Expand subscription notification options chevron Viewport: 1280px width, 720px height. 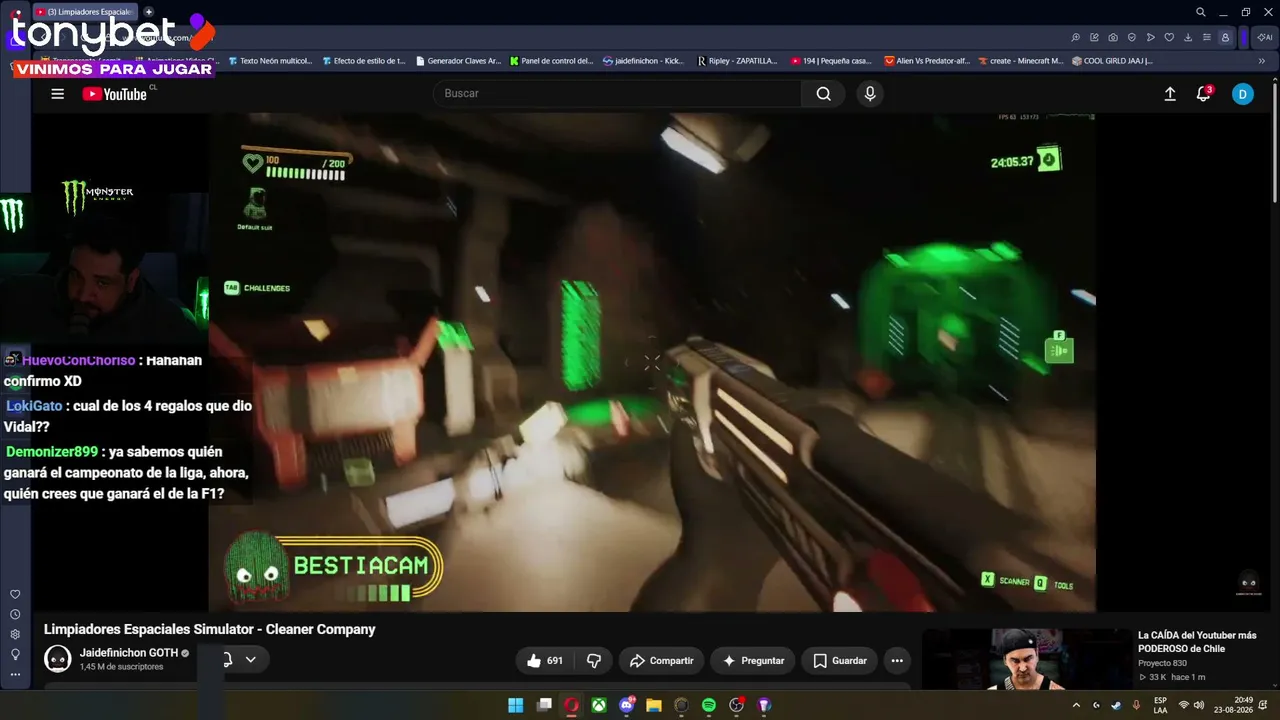(251, 659)
